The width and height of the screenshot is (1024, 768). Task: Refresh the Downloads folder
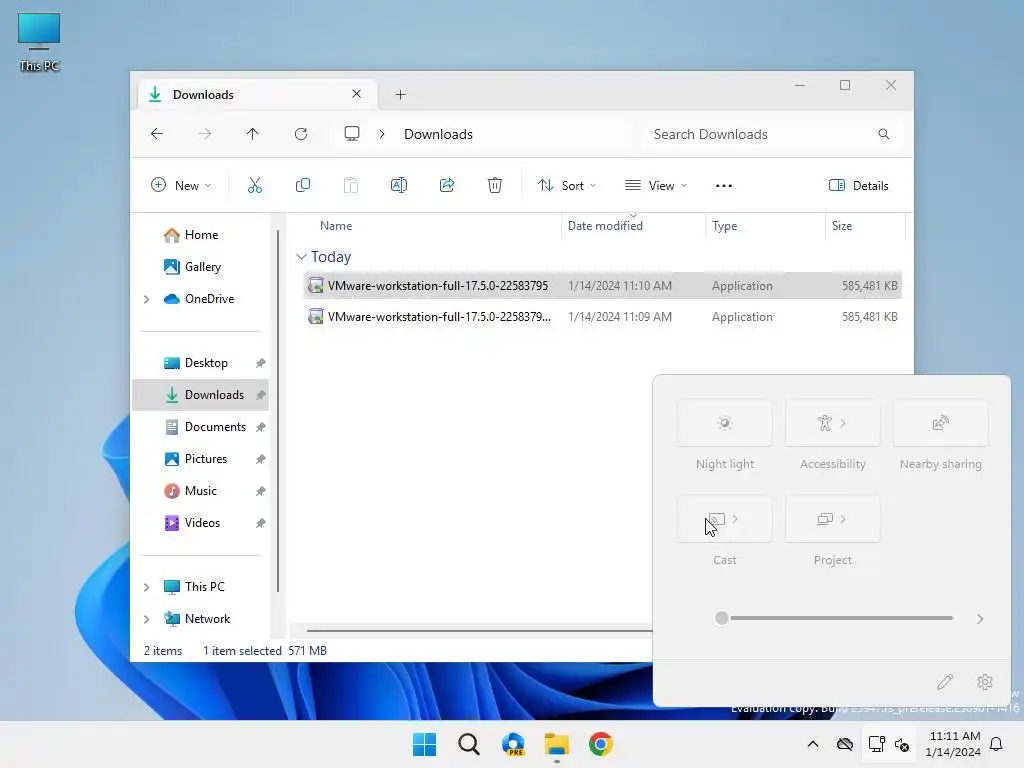[x=300, y=134]
